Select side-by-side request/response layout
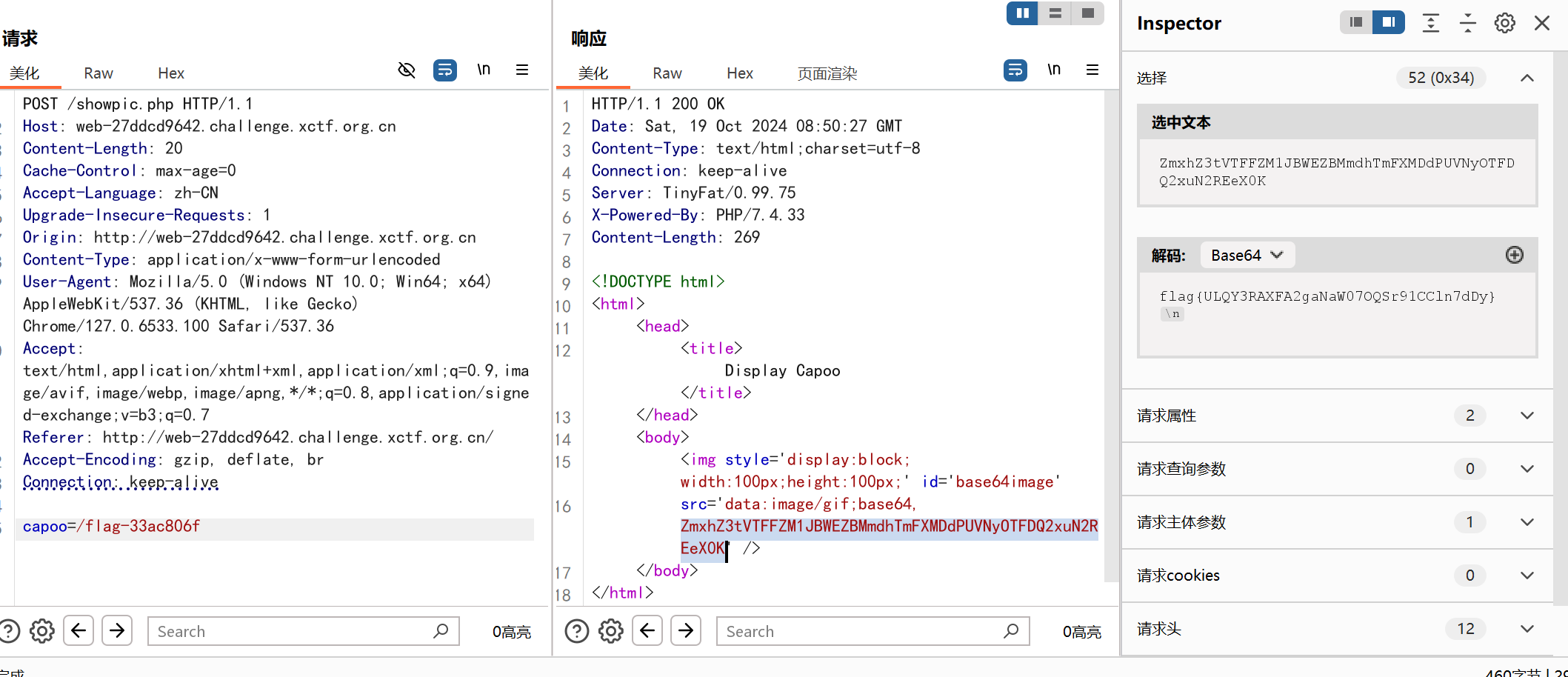The height and width of the screenshot is (677, 1568). (x=1022, y=13)
